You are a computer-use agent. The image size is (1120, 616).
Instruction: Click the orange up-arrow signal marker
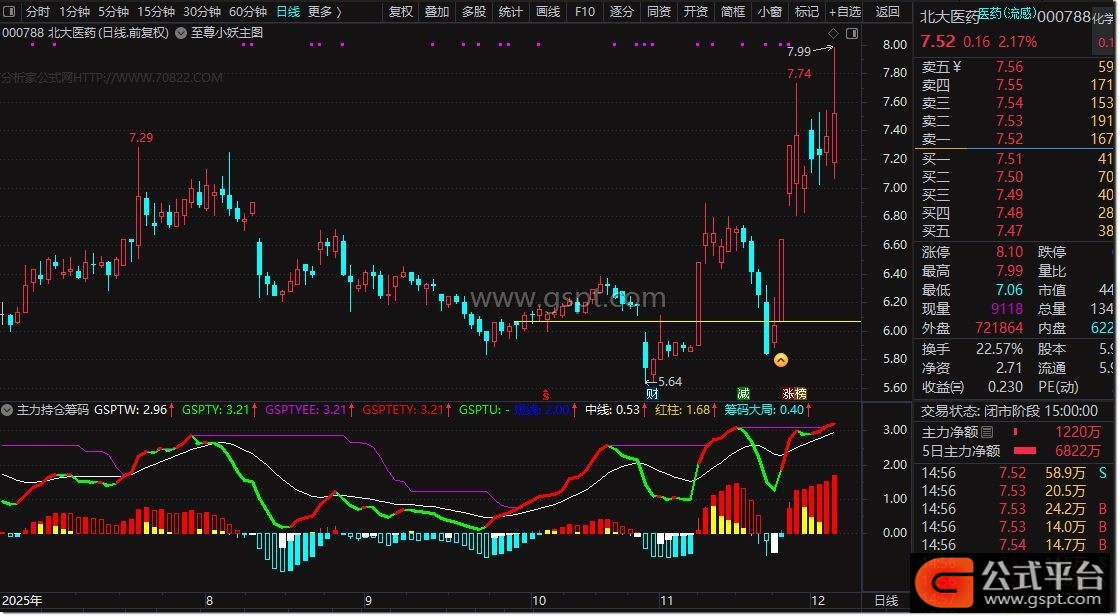pyautogui.click(x=780, y=360)
